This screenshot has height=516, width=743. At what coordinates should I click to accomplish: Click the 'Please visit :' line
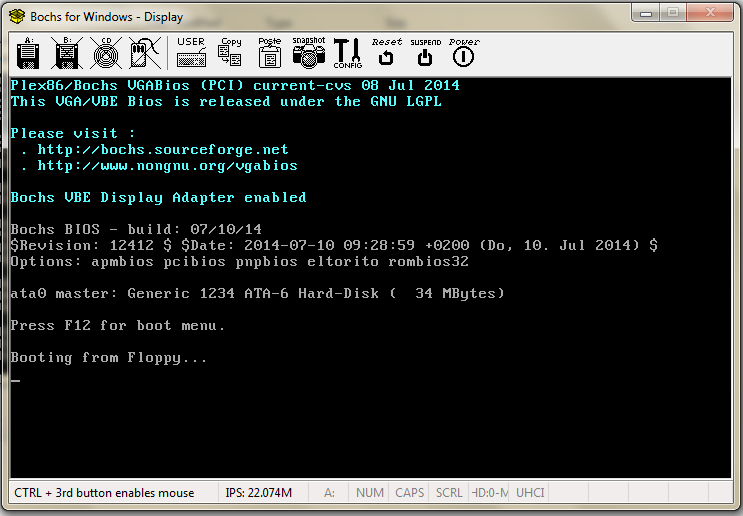coord(73,133)
